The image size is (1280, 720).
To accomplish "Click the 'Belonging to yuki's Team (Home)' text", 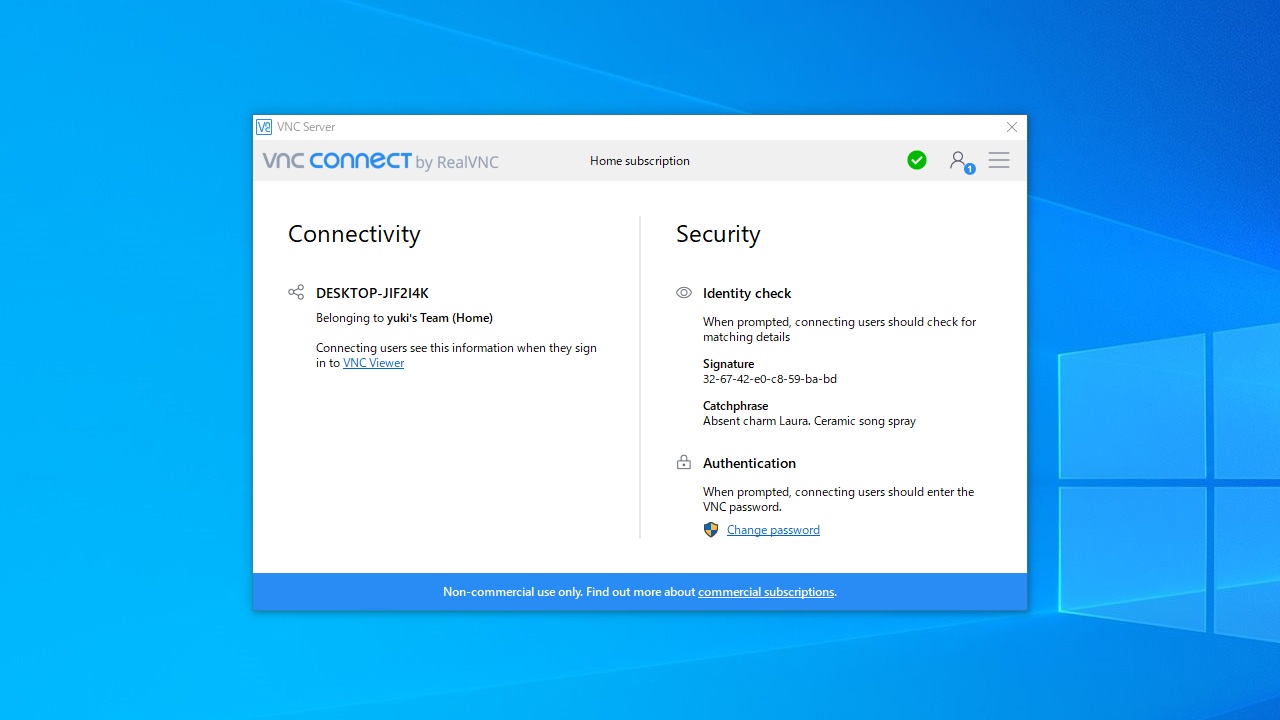I will (x=404, y=318).
